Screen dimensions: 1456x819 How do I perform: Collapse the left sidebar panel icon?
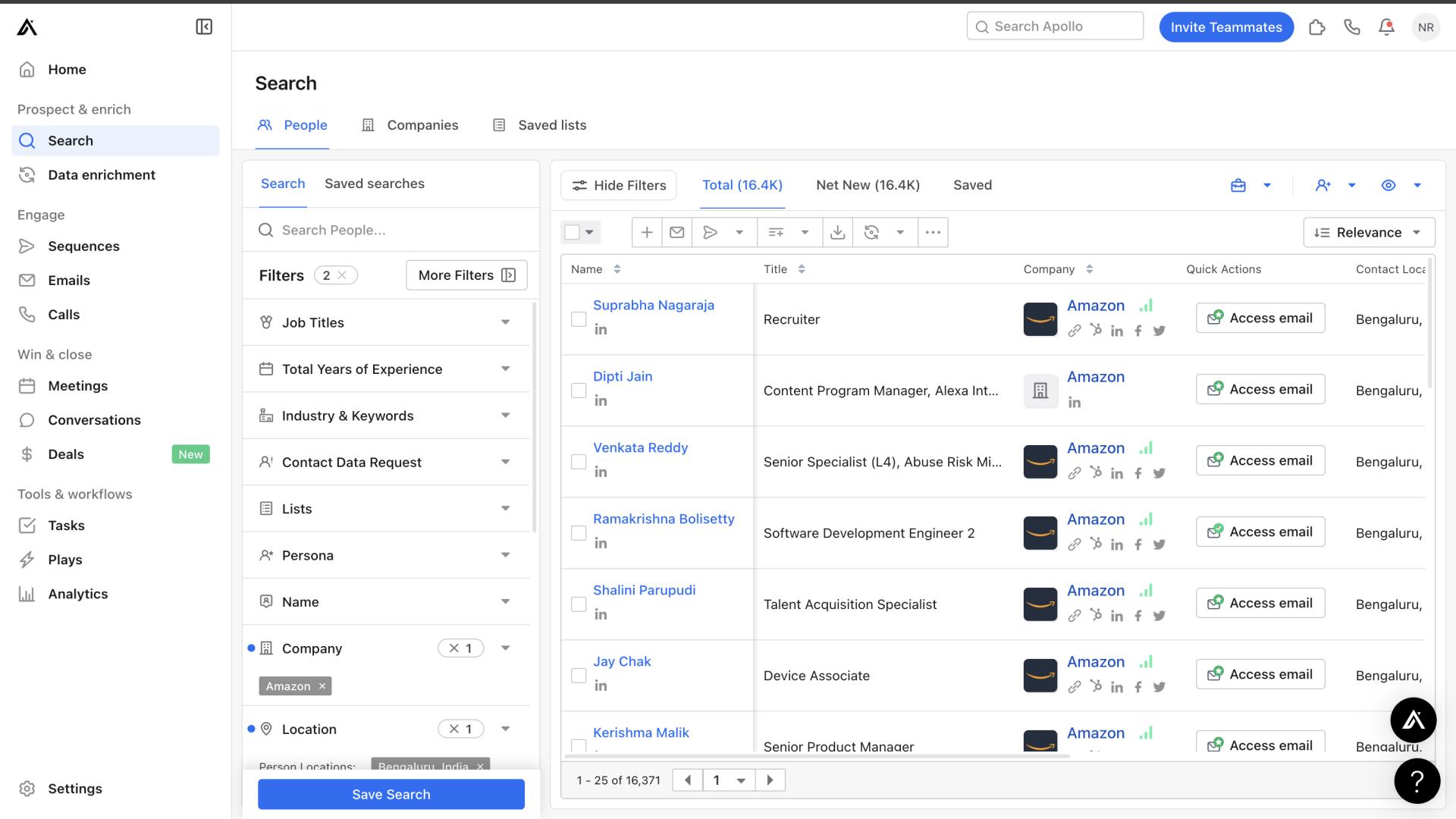(204, 27)
